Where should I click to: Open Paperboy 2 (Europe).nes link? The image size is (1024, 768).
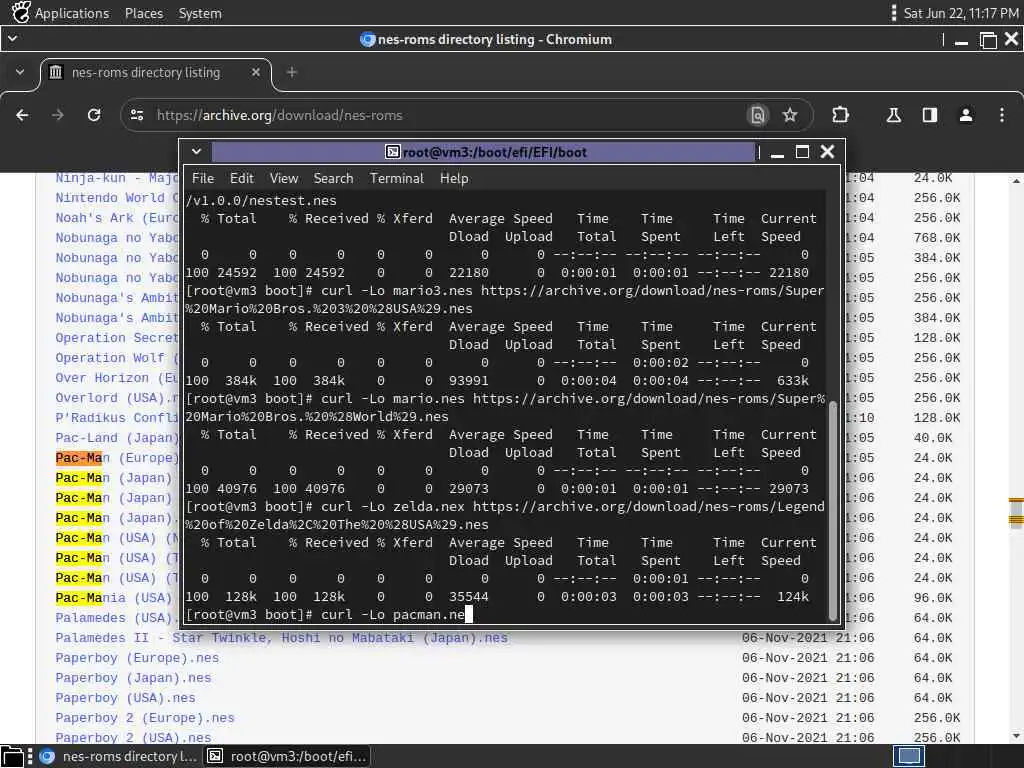pos(145,718)
